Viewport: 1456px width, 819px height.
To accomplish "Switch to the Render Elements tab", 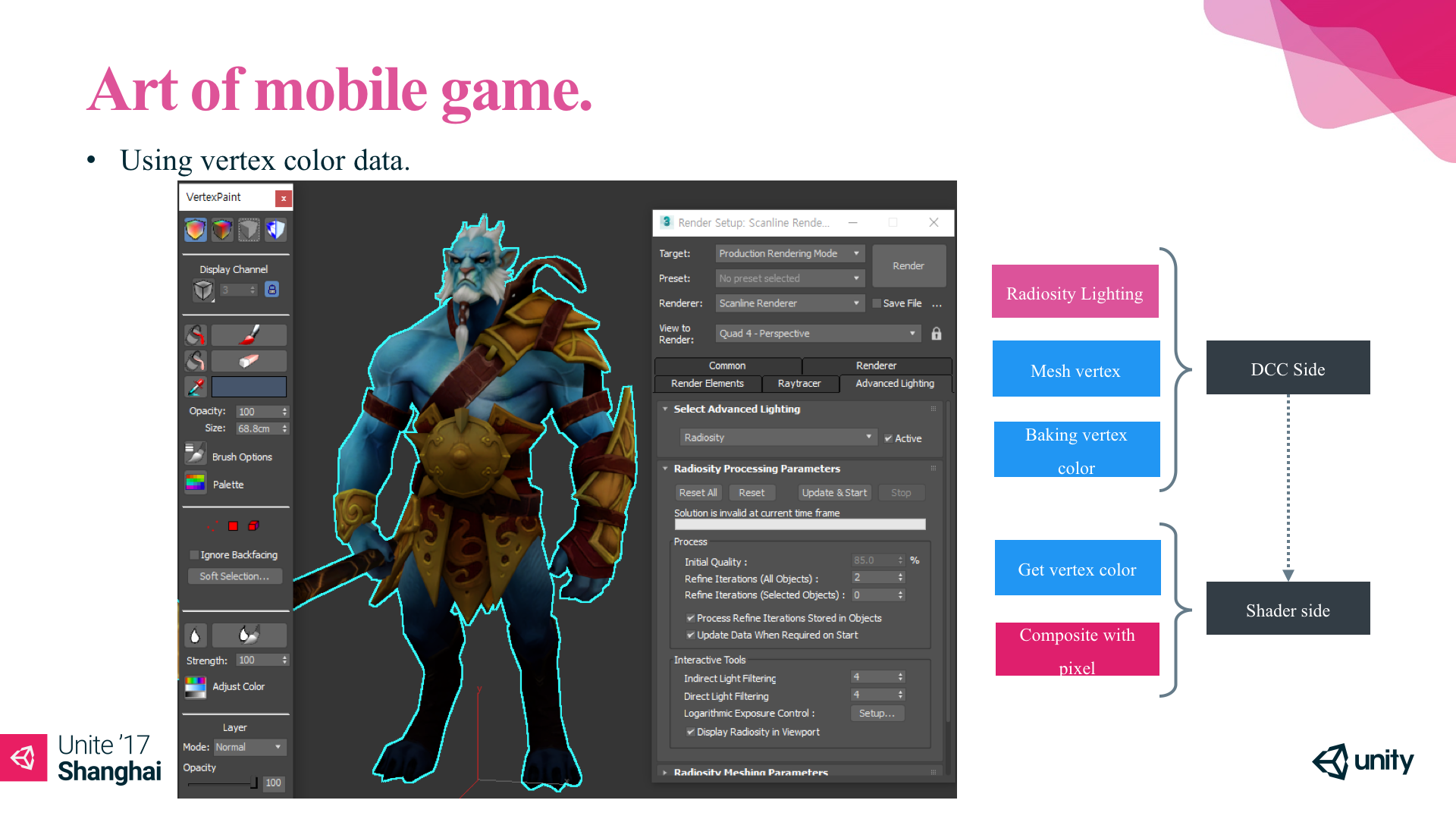I will coord(707,384).
